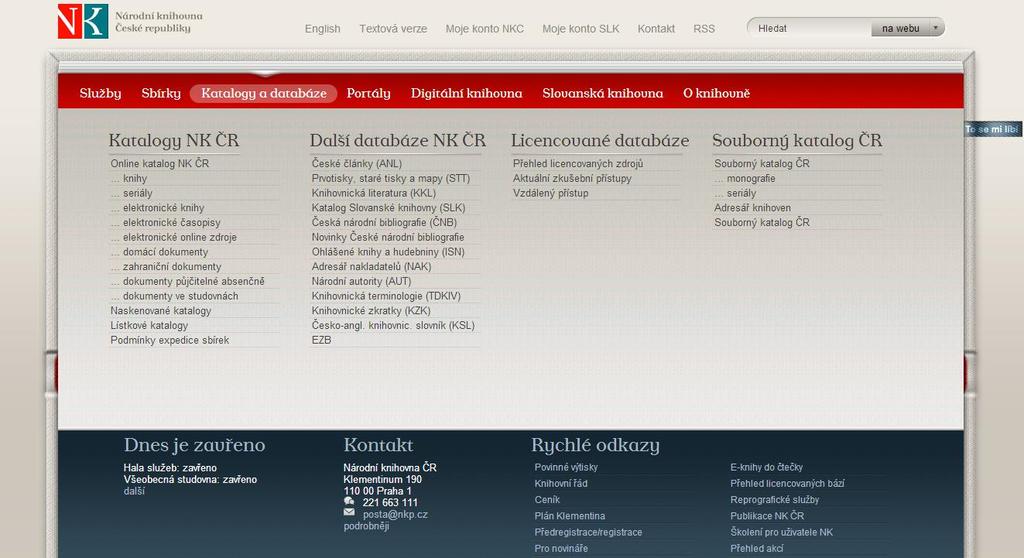Open Přehled licencovaných zdrojů
This screenshot has width=1024, height=558.
click(x=578, y=163)
